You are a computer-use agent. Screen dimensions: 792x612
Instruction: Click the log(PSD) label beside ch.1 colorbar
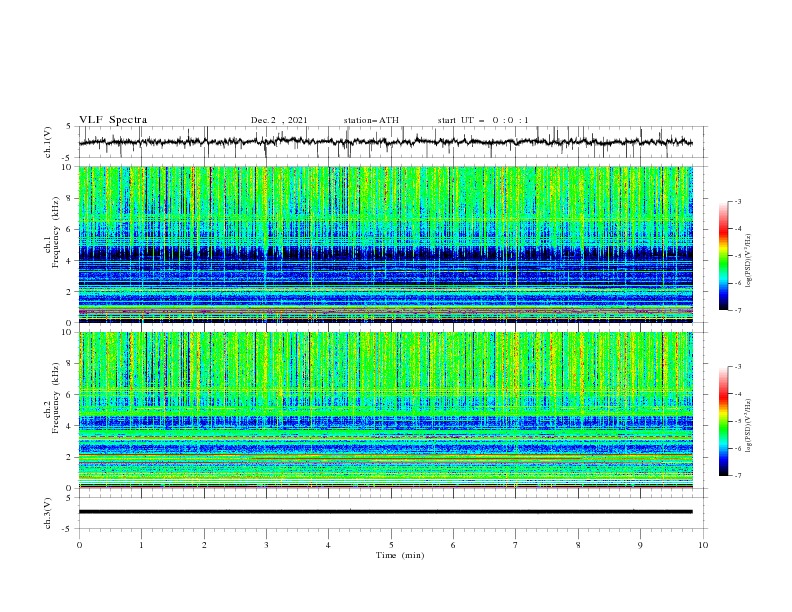coord(749,261)
